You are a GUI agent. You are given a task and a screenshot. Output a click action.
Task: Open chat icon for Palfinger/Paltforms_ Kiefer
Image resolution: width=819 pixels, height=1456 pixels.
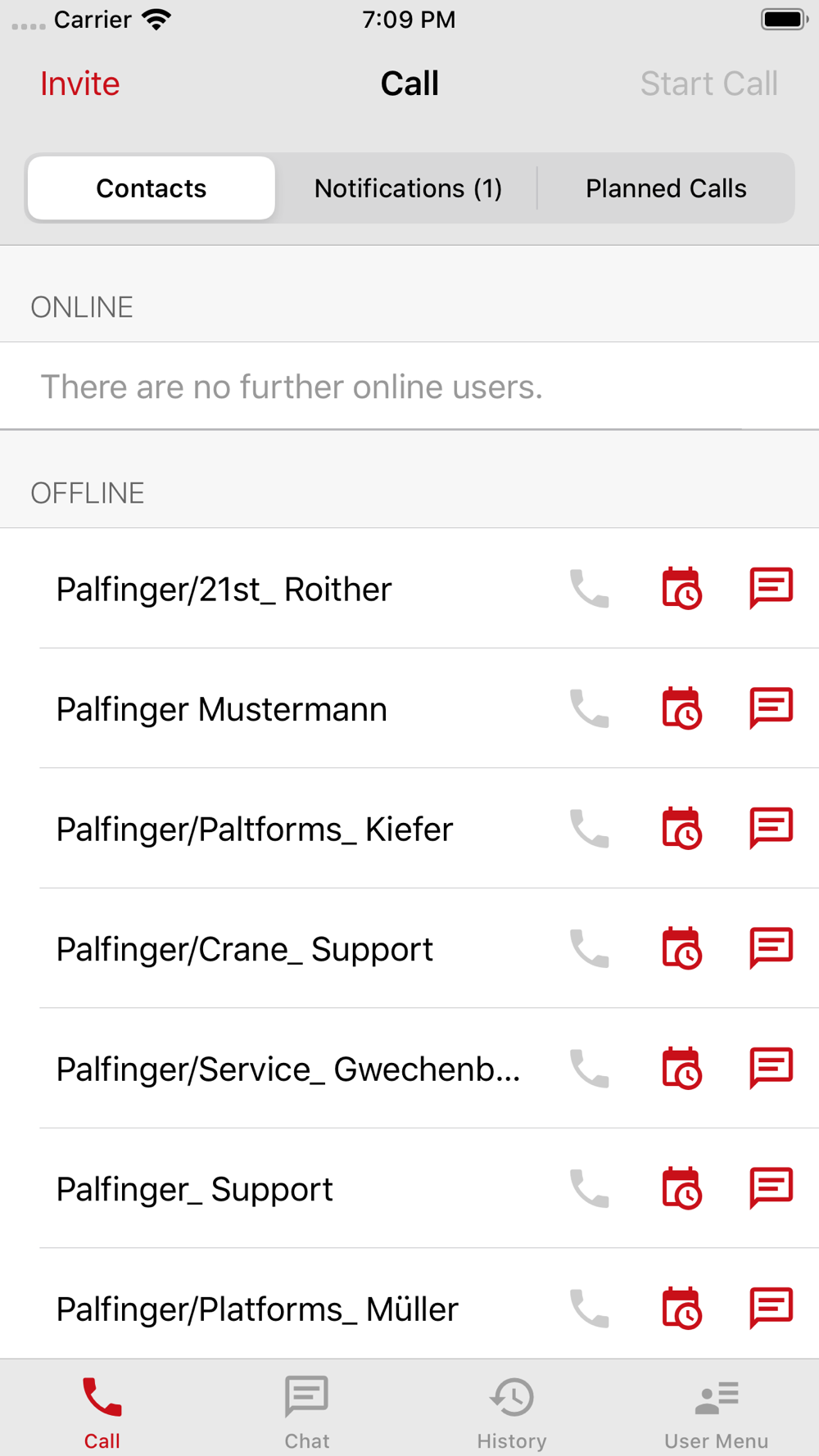click(771, 828)
